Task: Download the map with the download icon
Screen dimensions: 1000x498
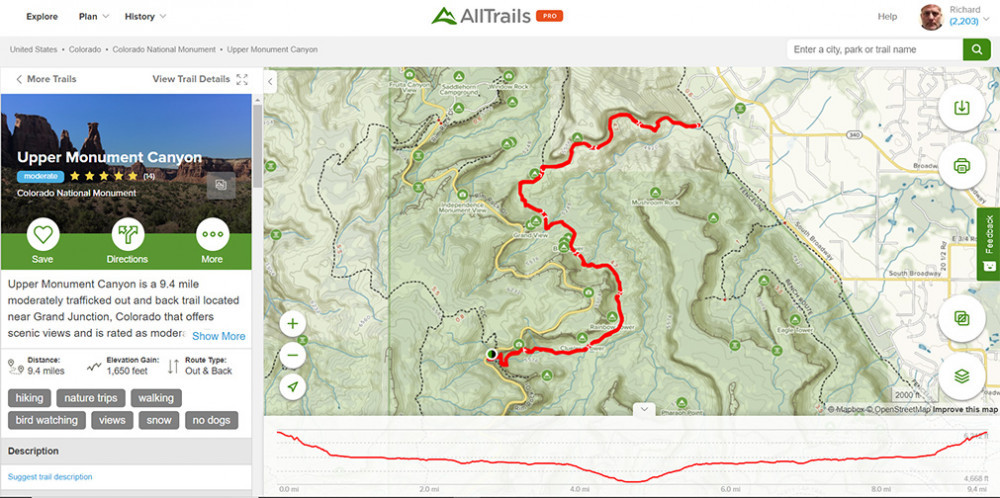Action: coord(961,108)
